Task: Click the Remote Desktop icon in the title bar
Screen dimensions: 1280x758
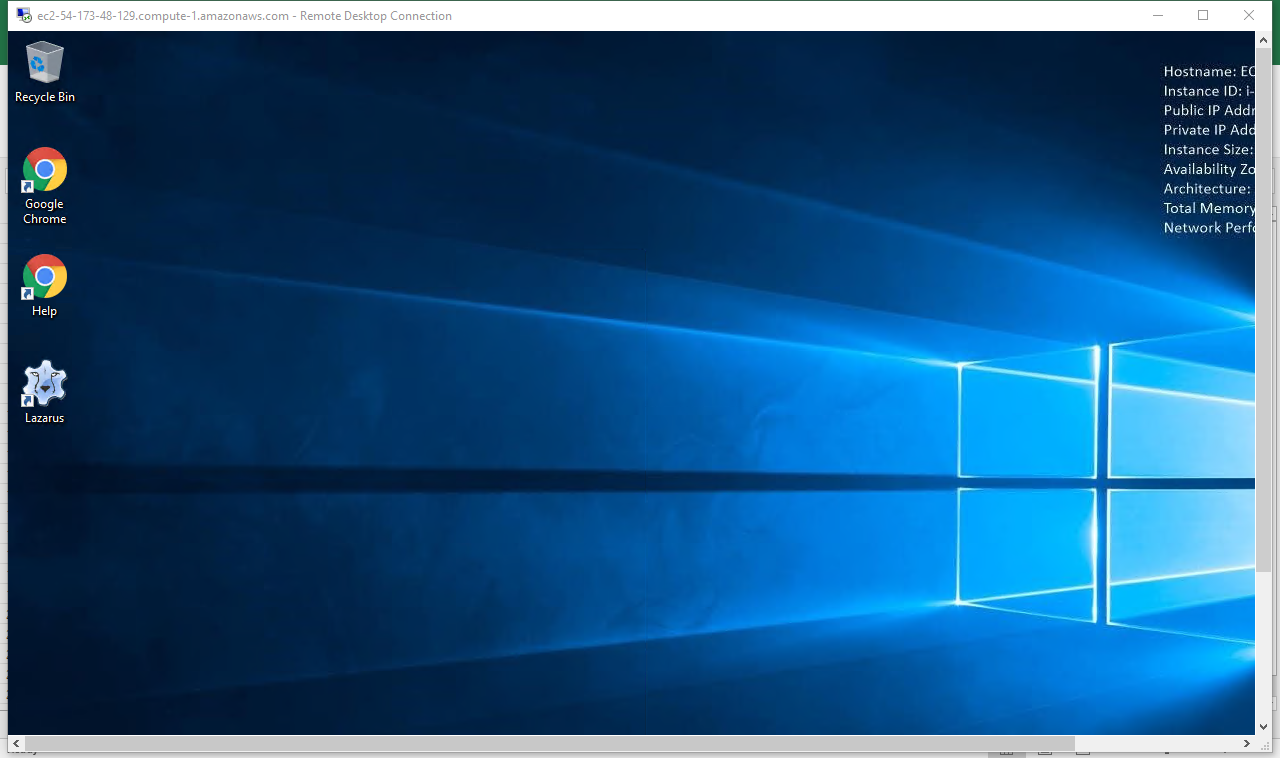Action: (24, 14)
